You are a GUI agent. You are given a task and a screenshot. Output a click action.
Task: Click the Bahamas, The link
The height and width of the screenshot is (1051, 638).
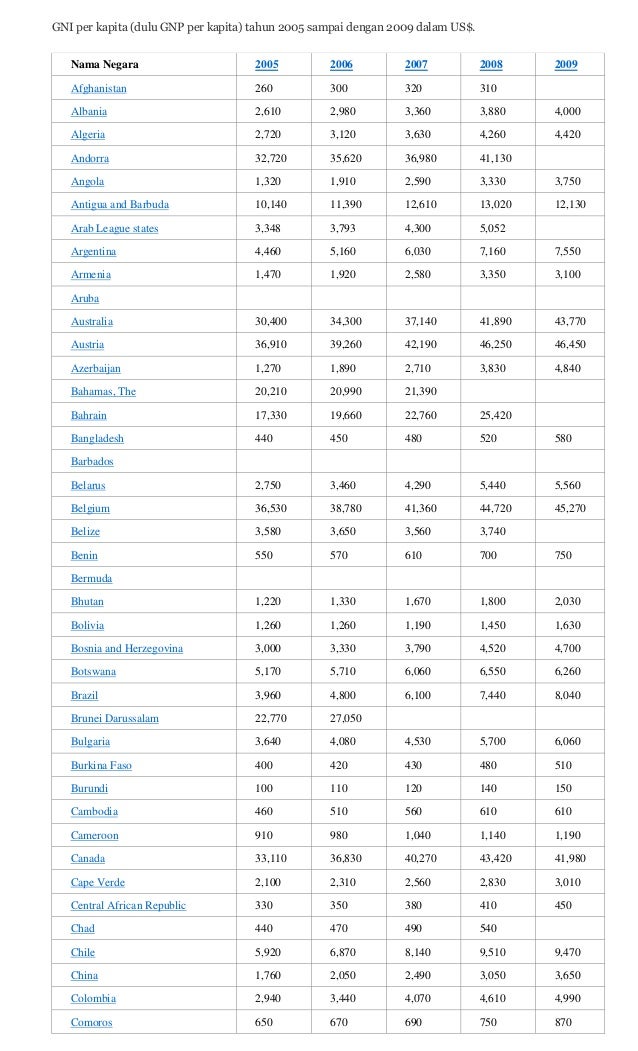(x=103, y=391)
